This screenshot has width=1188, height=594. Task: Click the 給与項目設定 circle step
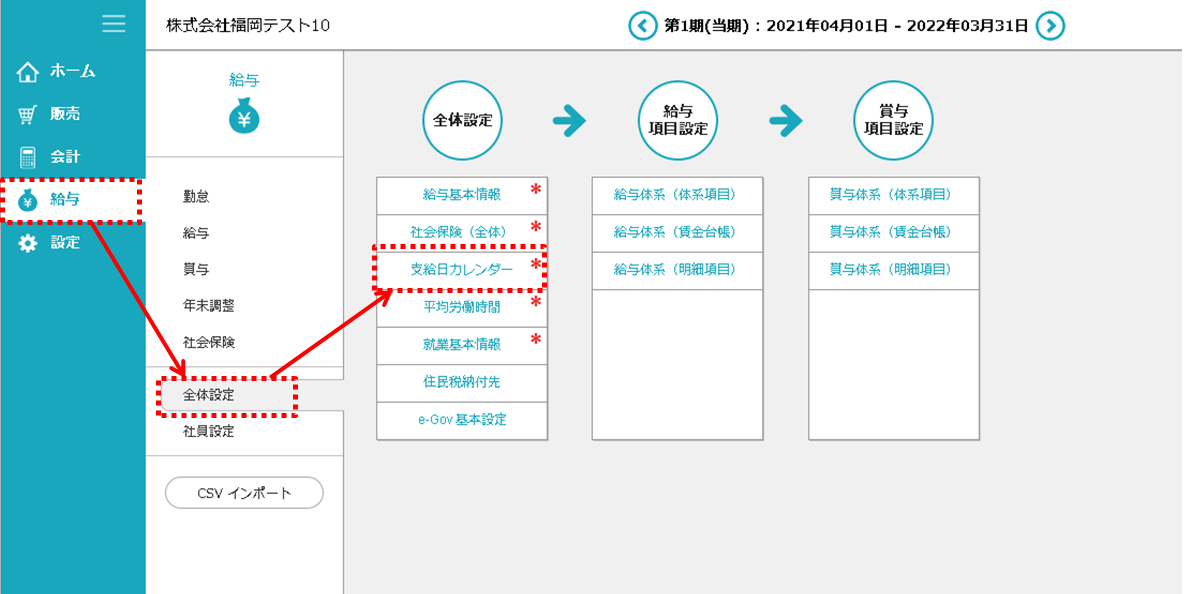tap(678, 121)
